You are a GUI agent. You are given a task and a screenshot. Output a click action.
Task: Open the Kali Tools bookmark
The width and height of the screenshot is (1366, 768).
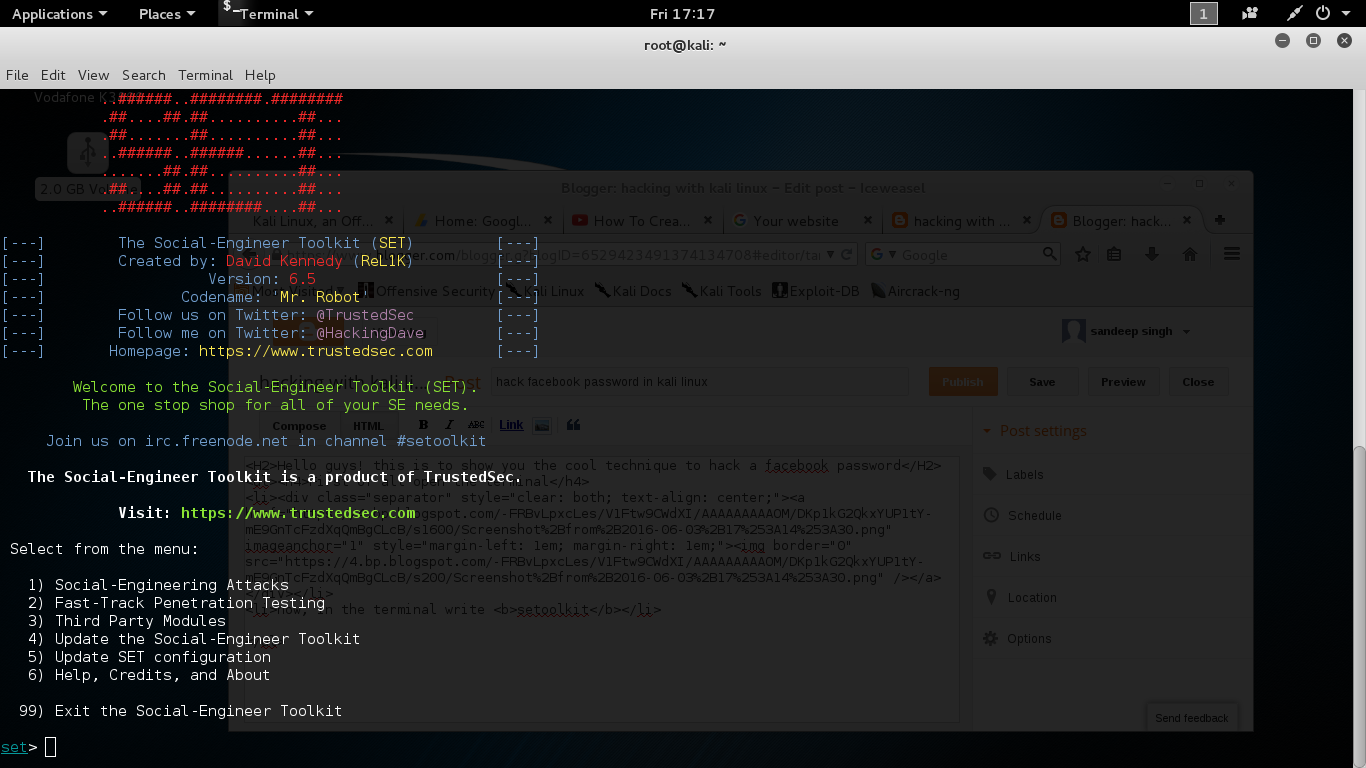coord(722,291)
